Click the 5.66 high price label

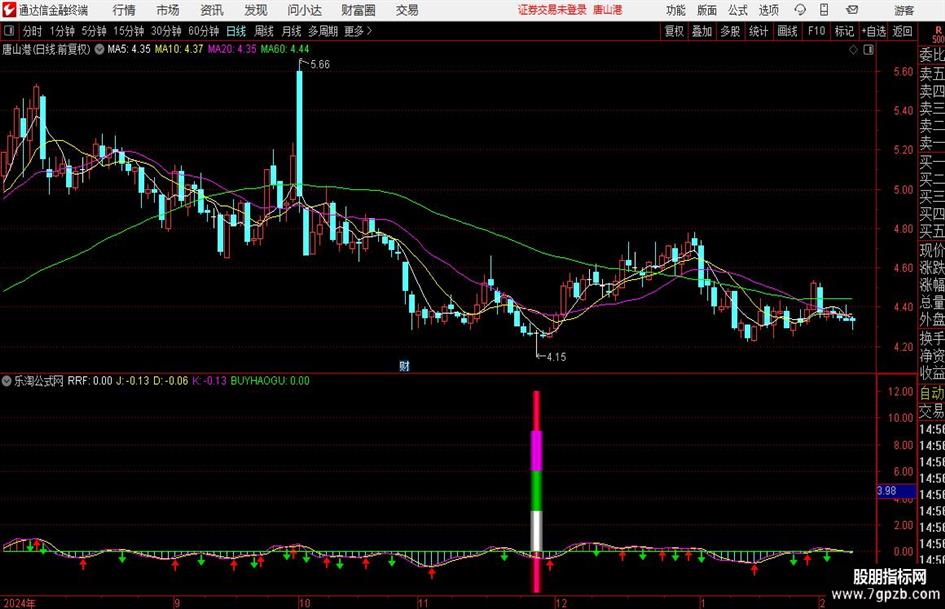(x=319, y=65)
